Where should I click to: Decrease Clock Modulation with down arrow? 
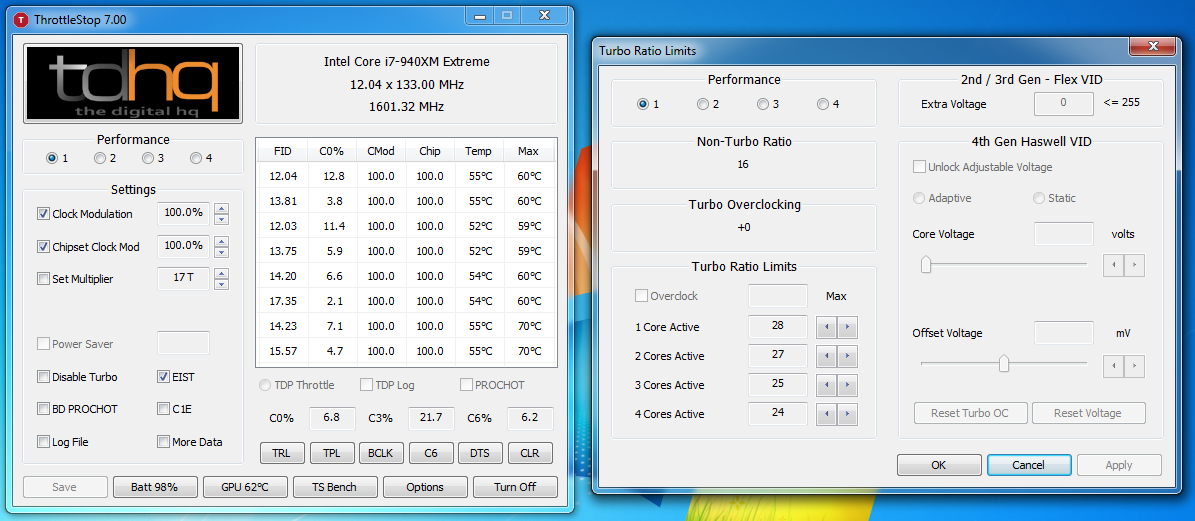222,219
